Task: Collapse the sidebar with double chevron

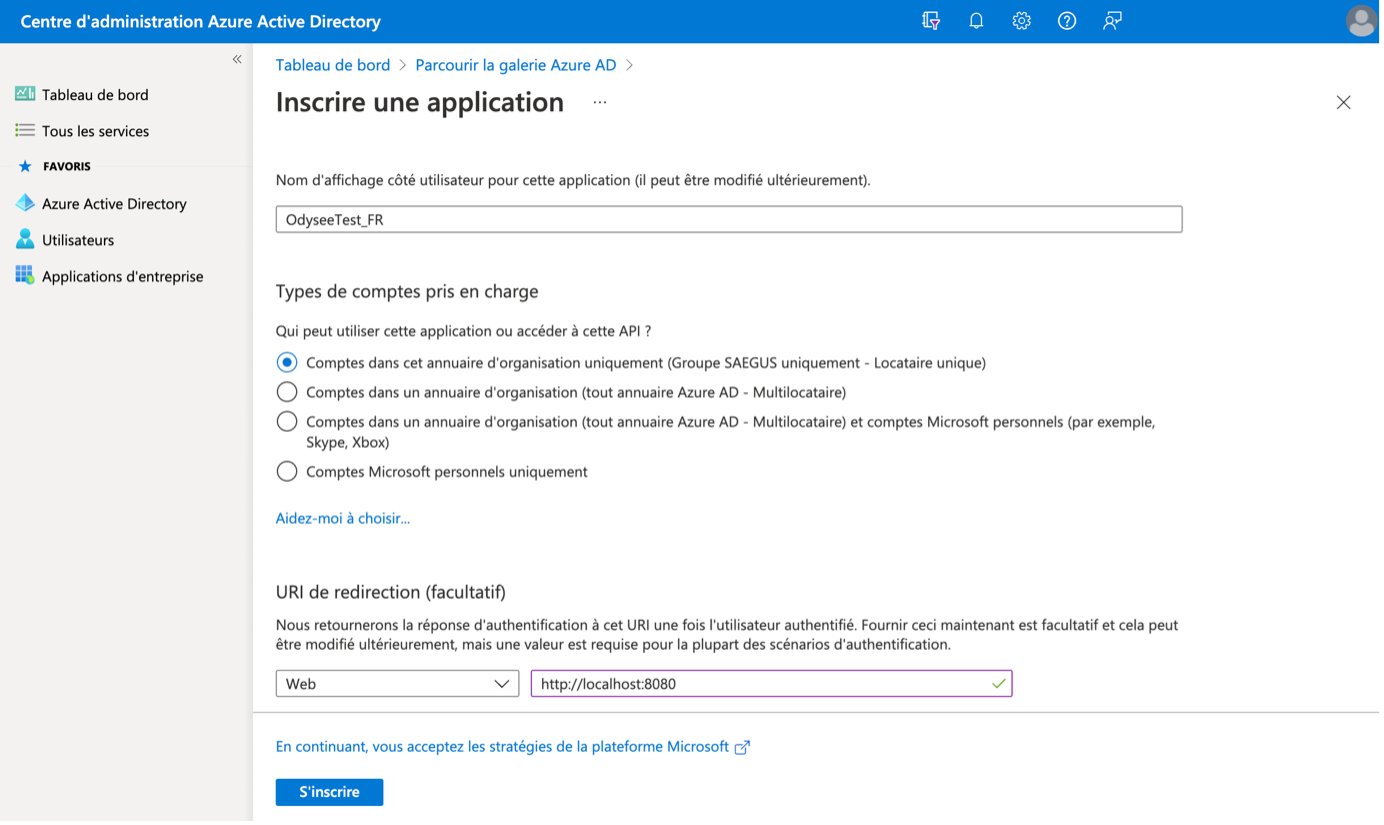Action: point(238,59)
